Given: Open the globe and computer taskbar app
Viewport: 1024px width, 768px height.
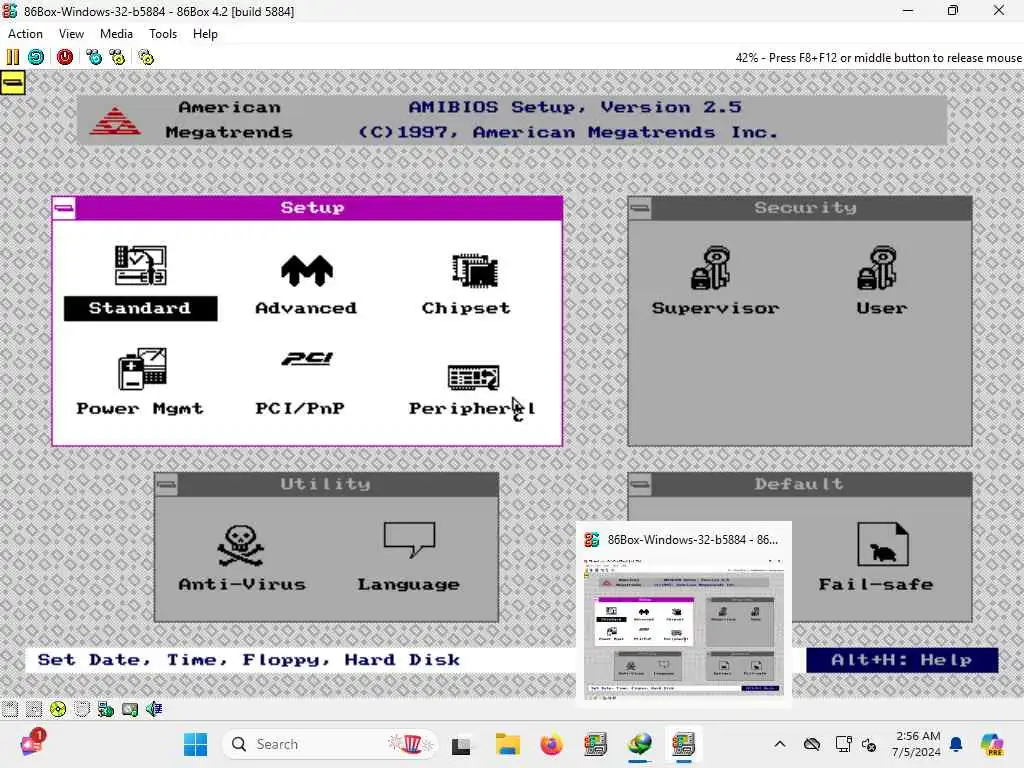Looking at the screenshot, I should [x=640, y=744].
